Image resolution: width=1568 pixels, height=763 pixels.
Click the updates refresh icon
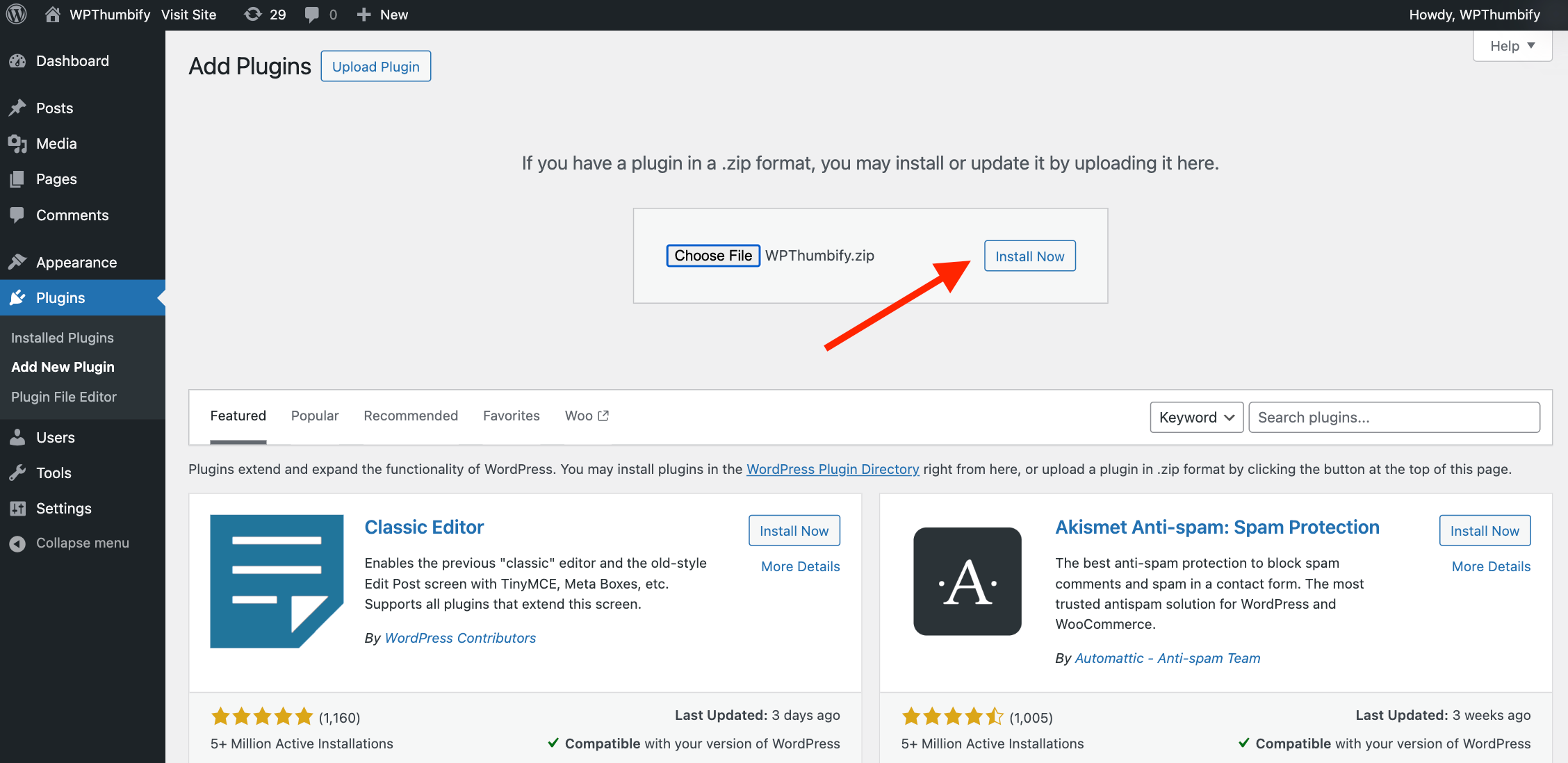click(252, 15)
